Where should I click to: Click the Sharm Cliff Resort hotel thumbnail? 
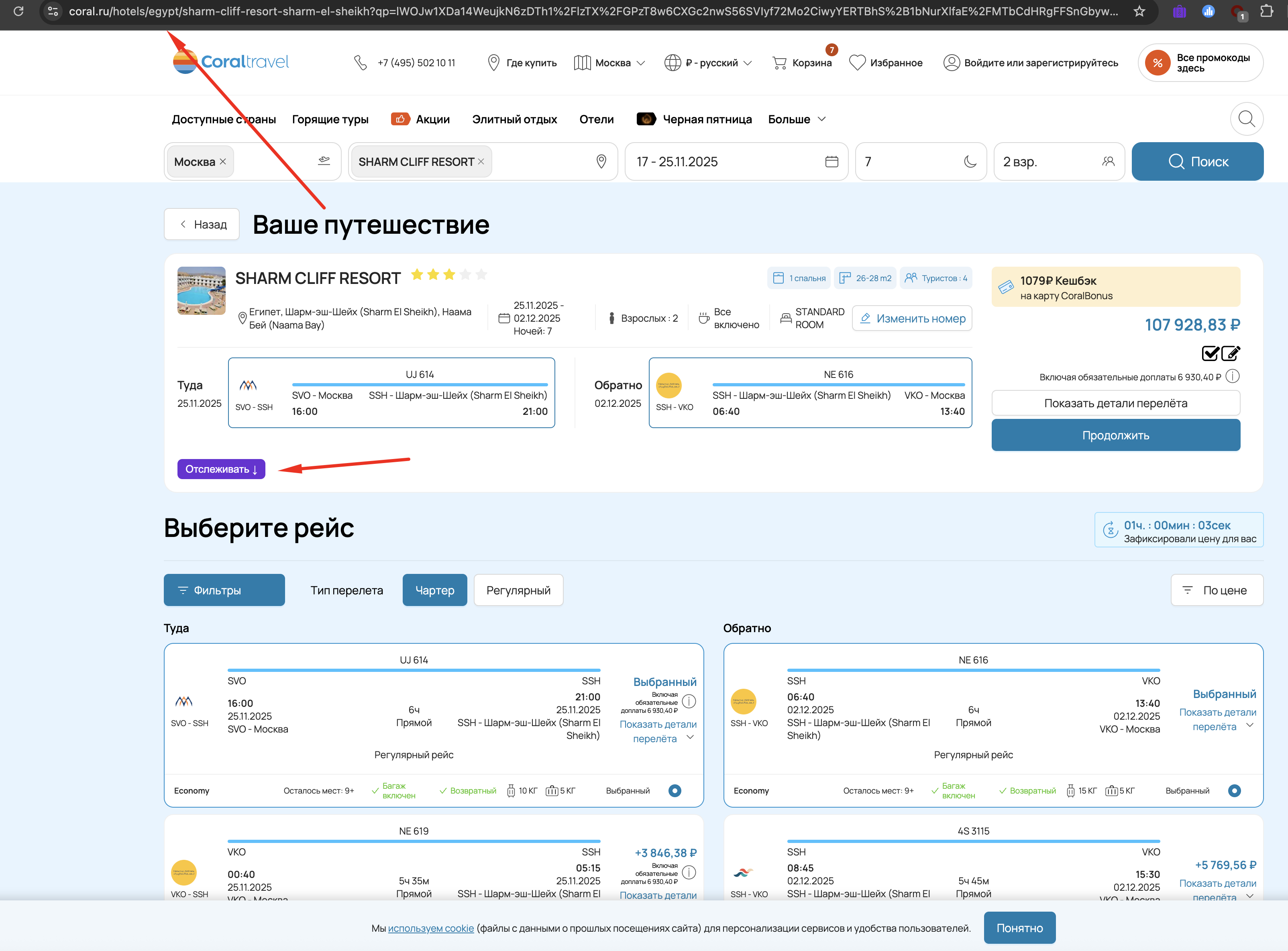pos(202,291)
